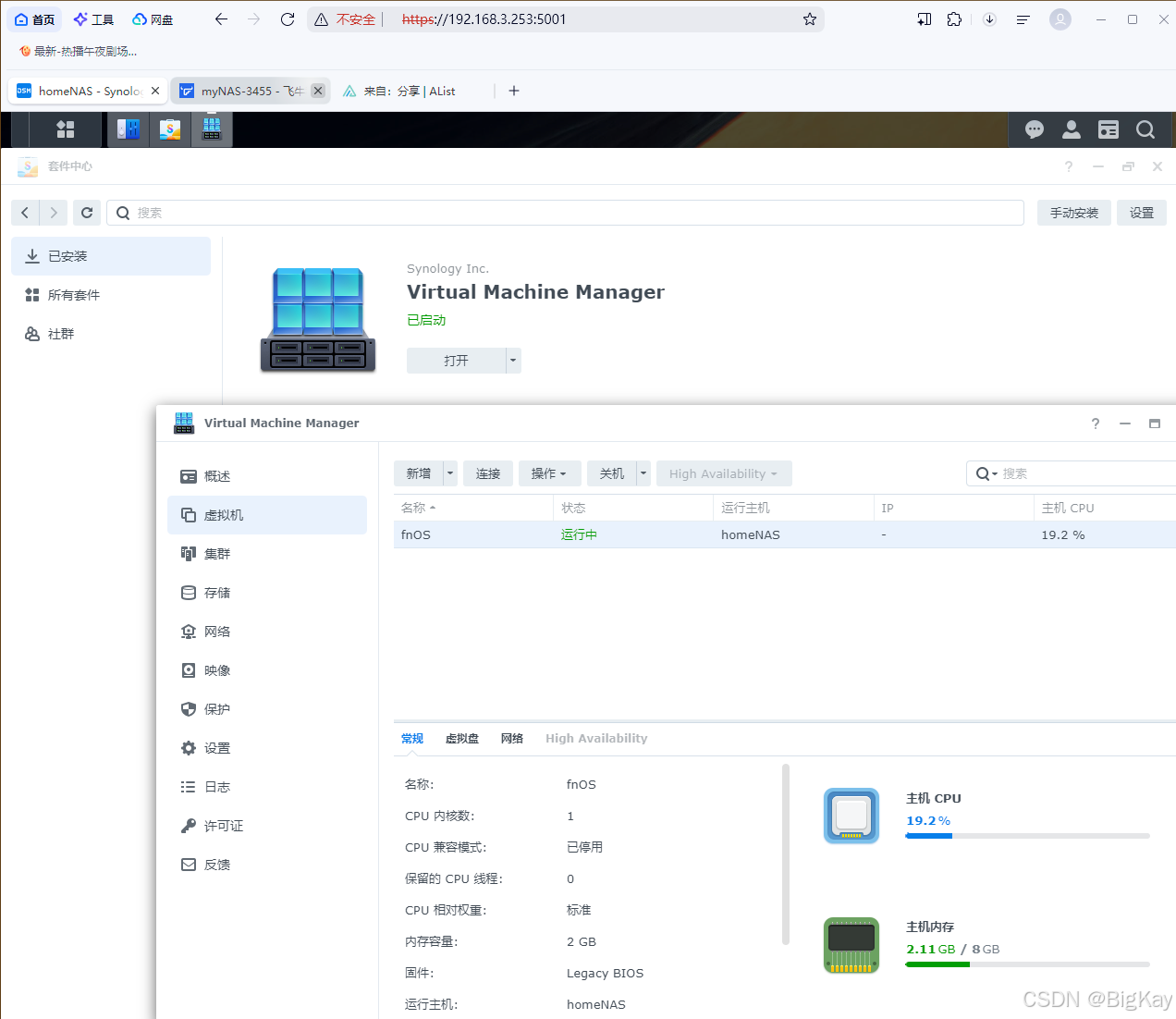Viewport: 1176px width, 1019px height.
Task: Click the host CPU usage progress bar
Action: [x=1028, y=836]
